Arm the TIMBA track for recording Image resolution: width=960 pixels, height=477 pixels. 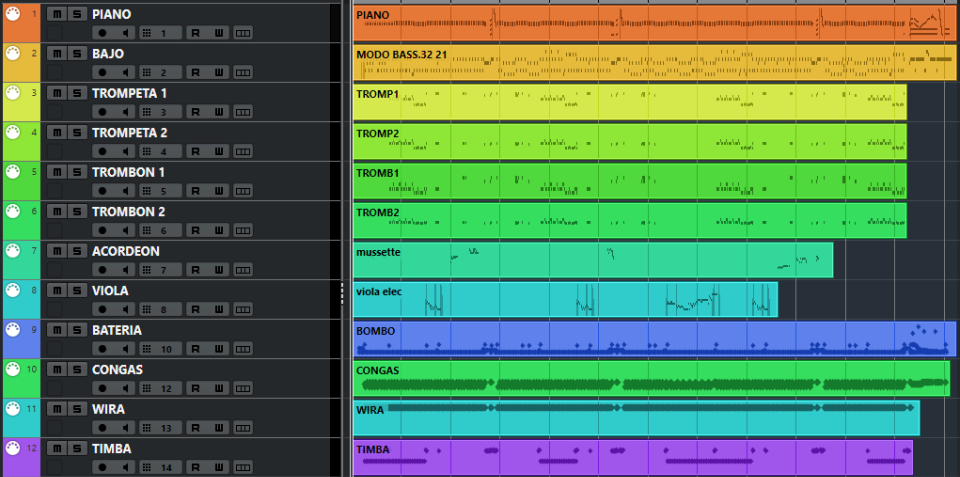(102, 467)
